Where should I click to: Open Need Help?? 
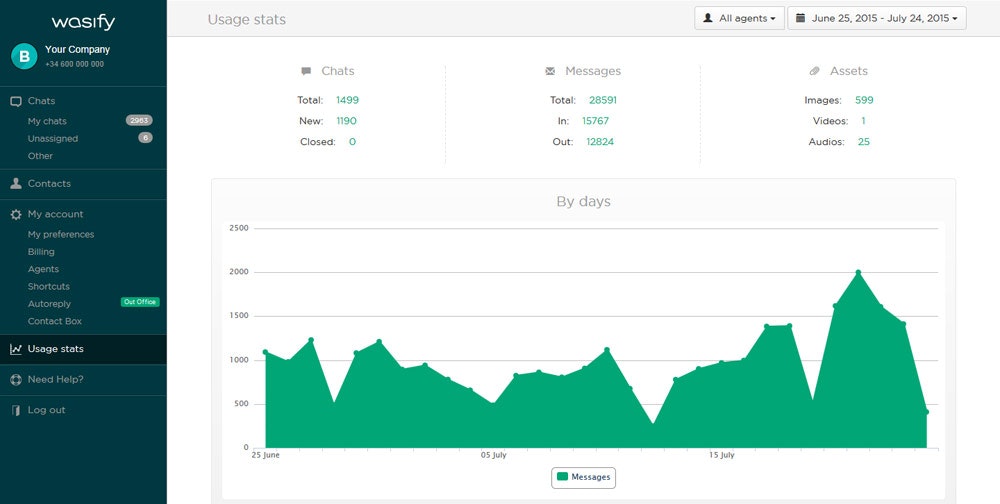coord(55,380)
